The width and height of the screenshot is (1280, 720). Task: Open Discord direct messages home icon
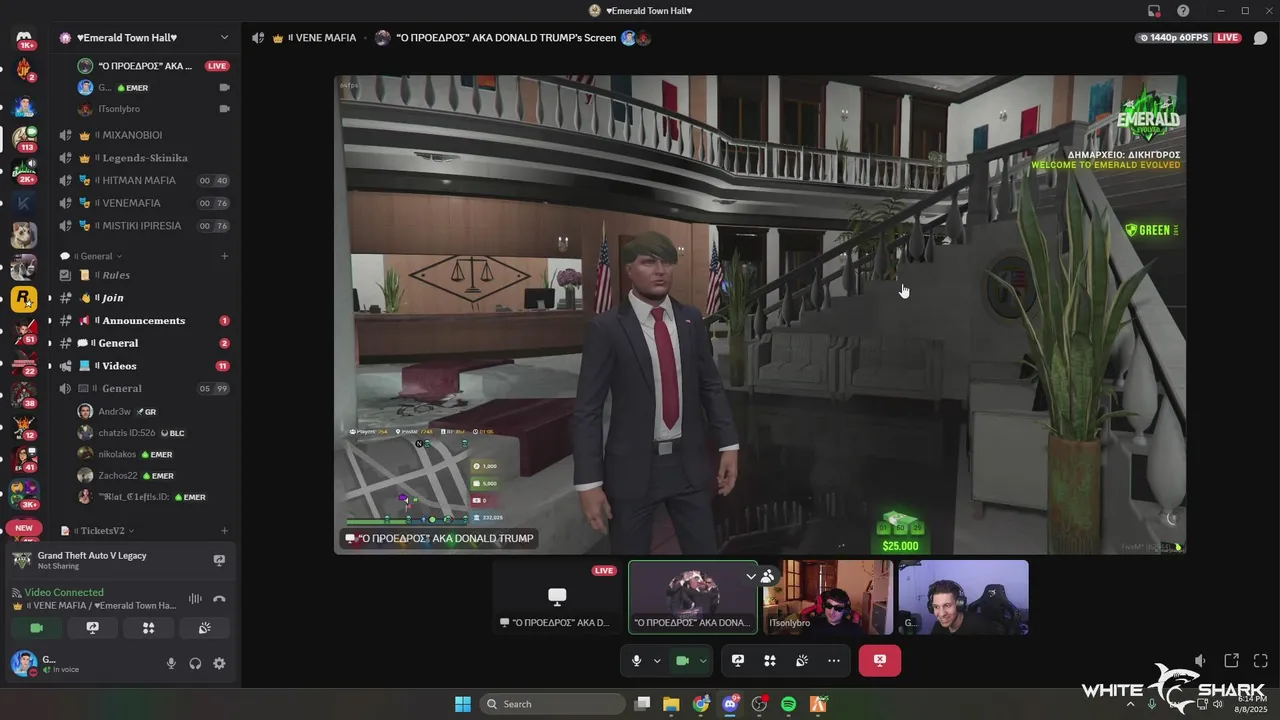click(x=24, y=39)
